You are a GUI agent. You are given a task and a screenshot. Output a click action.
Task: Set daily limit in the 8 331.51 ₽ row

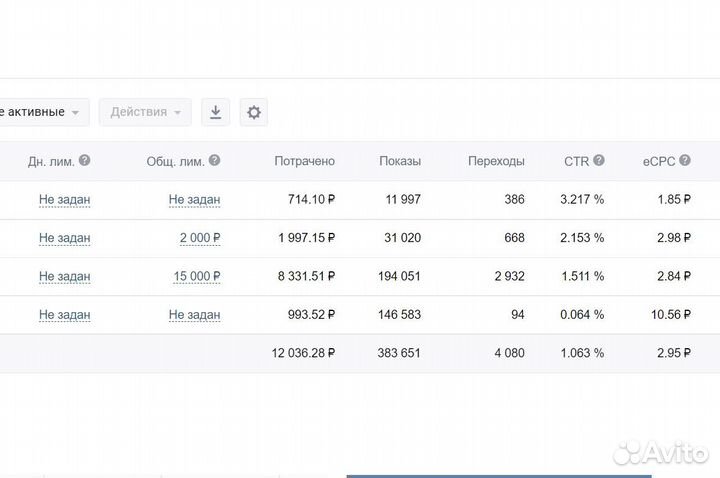(64, 276)
